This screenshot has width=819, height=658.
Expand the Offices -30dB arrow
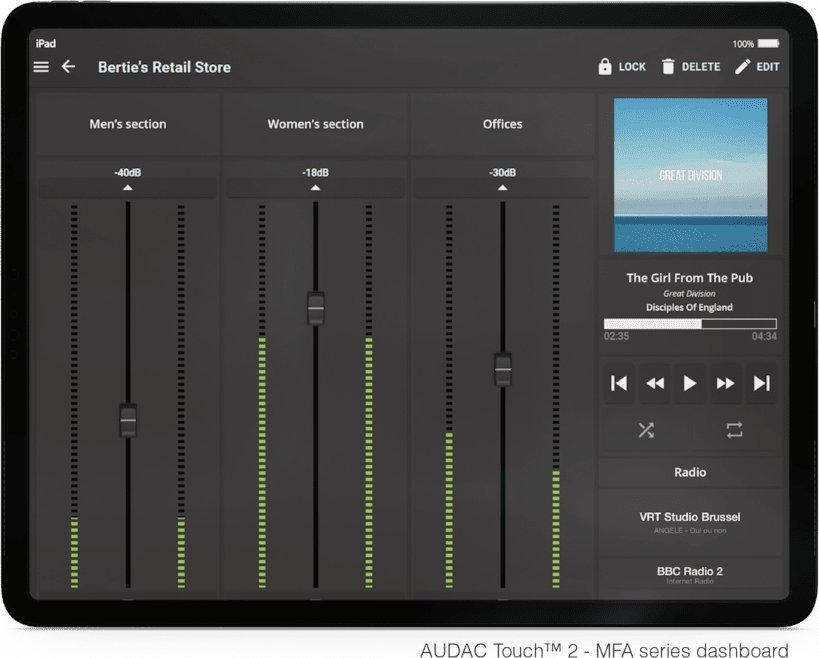coord(502,187)
